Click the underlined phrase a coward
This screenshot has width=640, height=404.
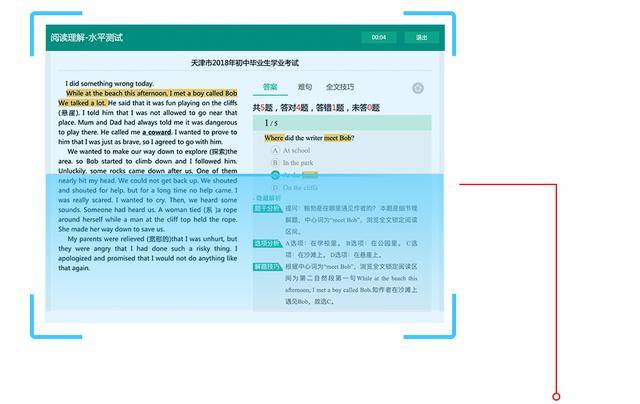[x=157, y=132]
